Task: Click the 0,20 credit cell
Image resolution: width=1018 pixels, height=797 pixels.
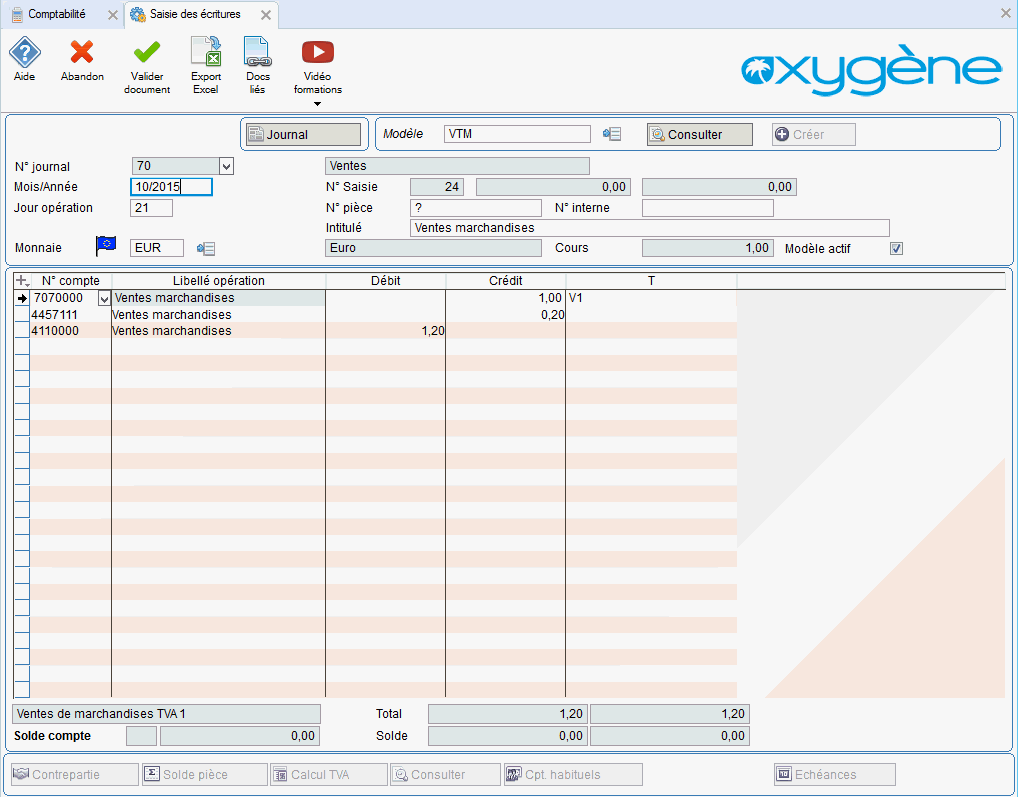Action: 506,315
